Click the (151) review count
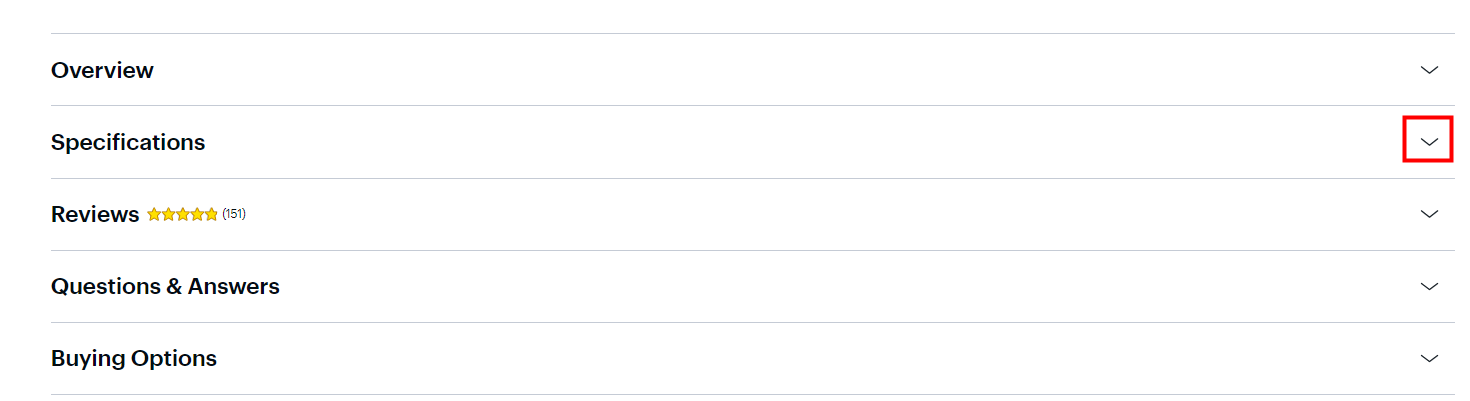Screen dimensions: 1470x401 point(234,214)
